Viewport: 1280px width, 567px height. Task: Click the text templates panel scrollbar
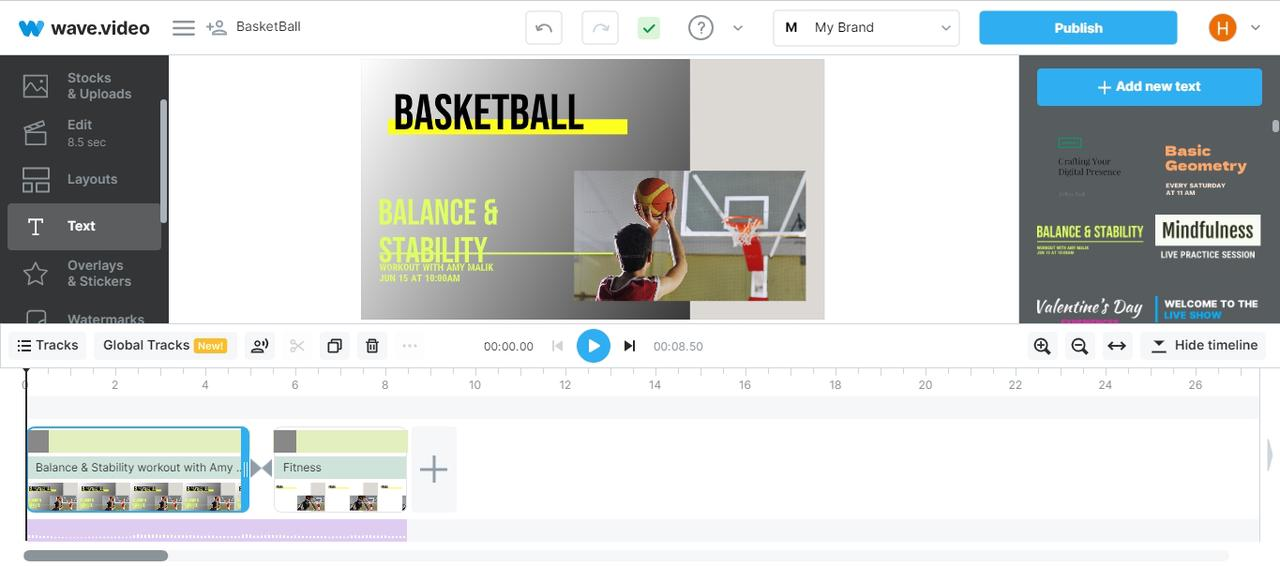1275,126
